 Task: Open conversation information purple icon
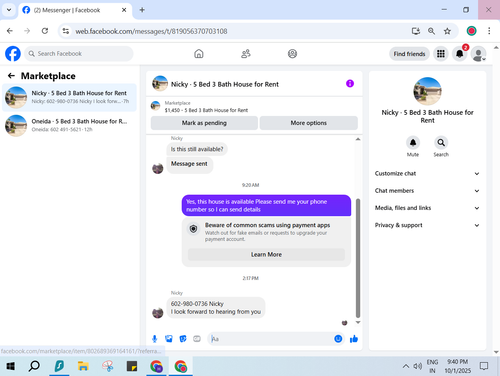[350, 84]
